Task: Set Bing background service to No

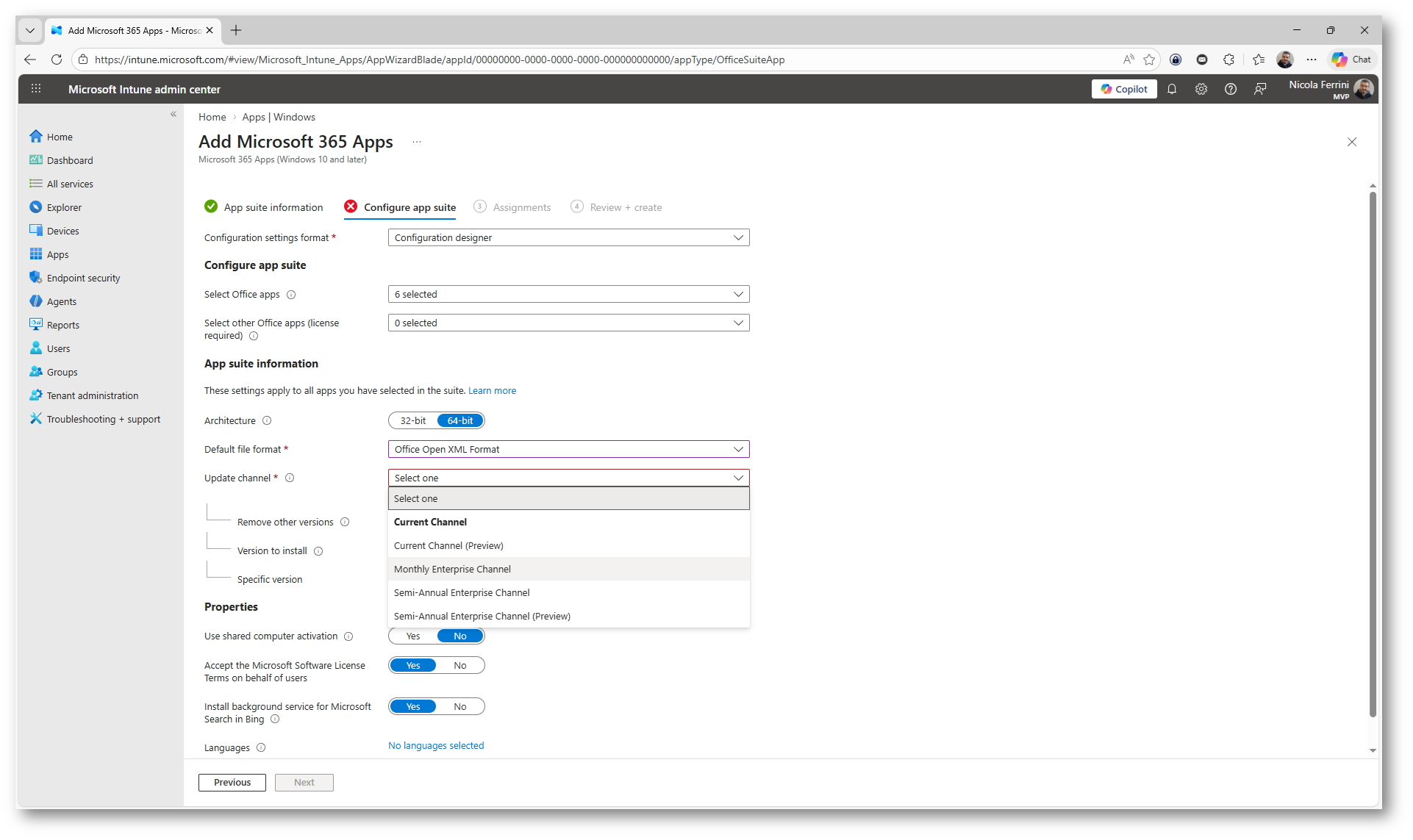Action: 460,706
